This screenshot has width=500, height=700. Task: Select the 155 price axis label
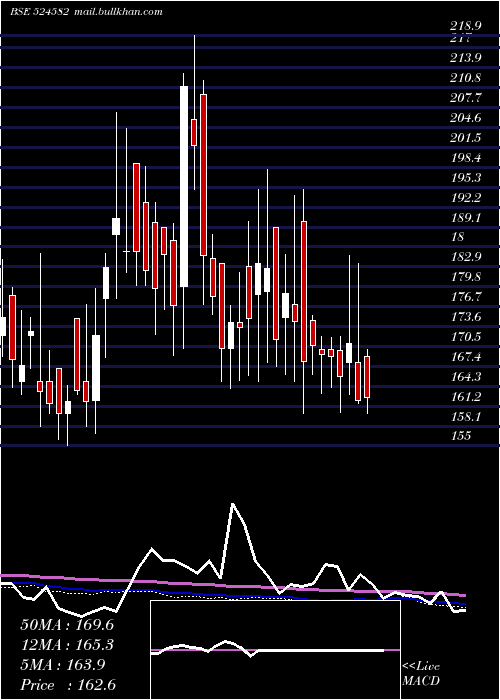[460, 436]
